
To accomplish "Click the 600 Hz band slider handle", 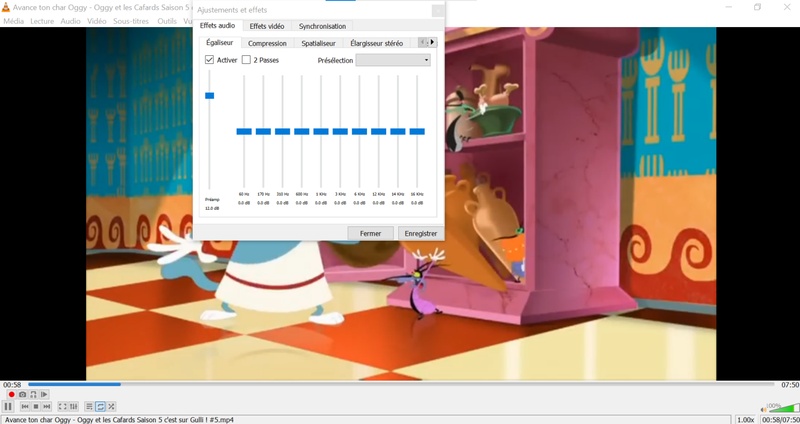I will pyautogui.click(x=302, y=131).
